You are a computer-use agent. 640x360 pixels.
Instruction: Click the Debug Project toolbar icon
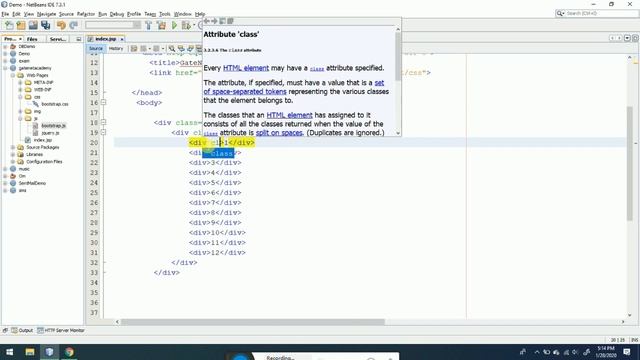pyautogui.click(x=186, y=25)
